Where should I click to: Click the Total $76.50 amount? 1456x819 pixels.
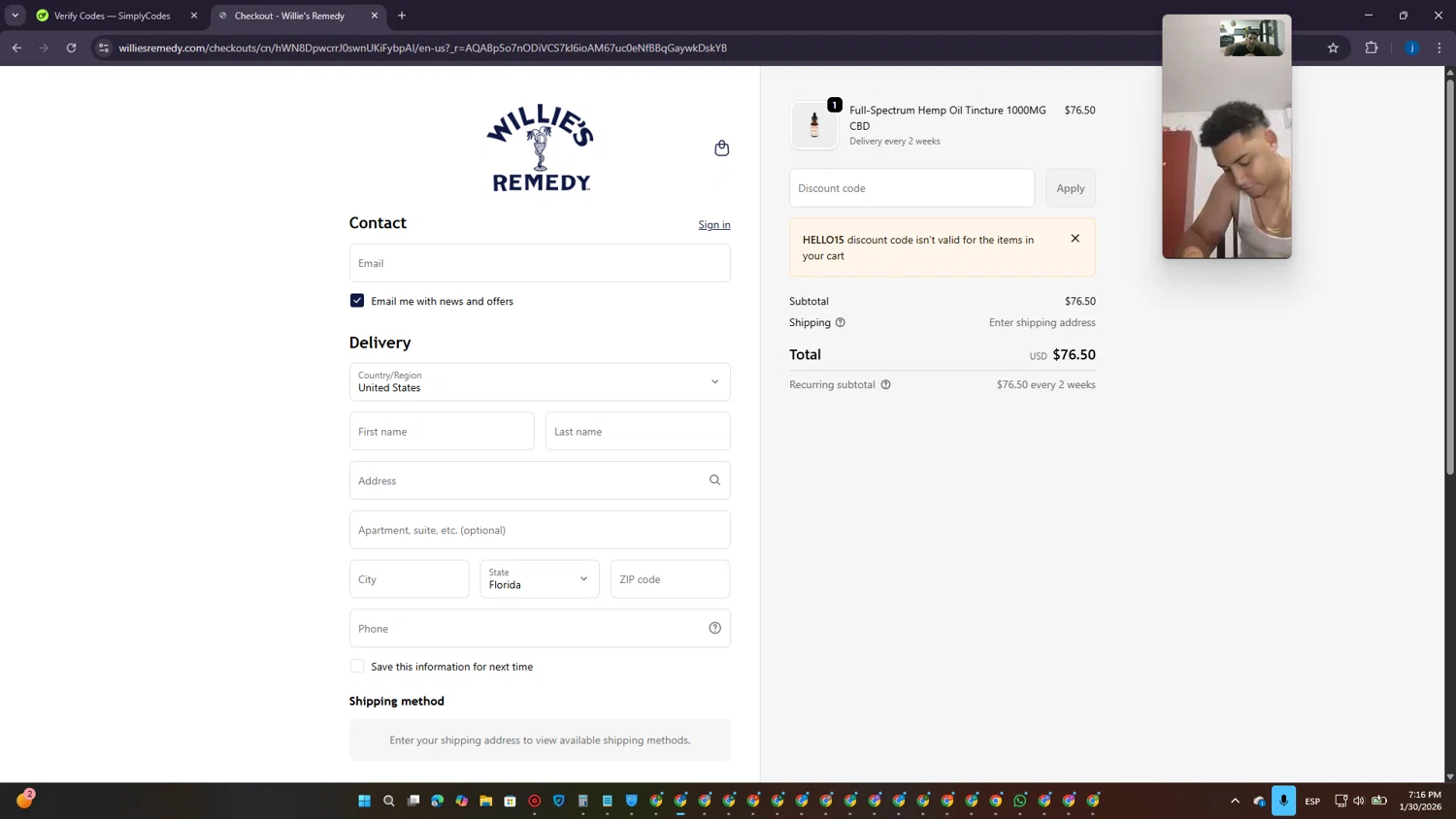1074,355
